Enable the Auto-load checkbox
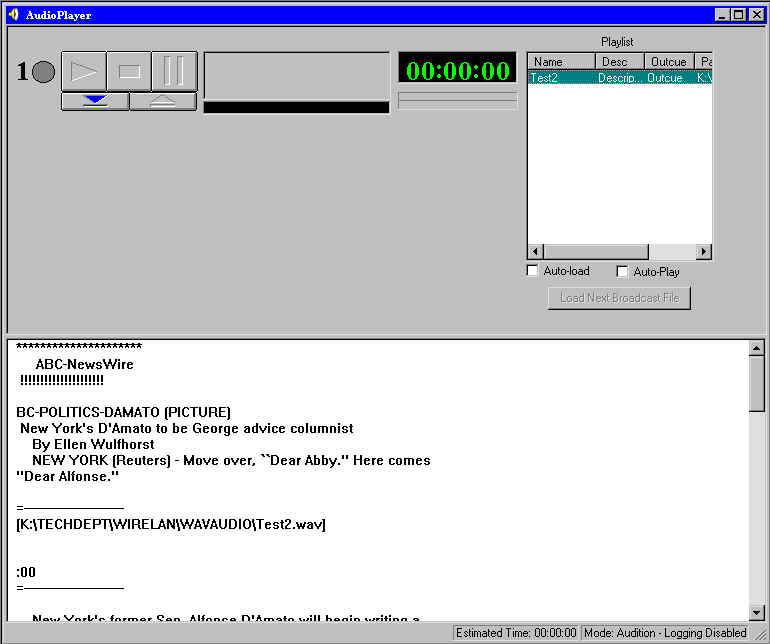 click(x=532, y=270)
